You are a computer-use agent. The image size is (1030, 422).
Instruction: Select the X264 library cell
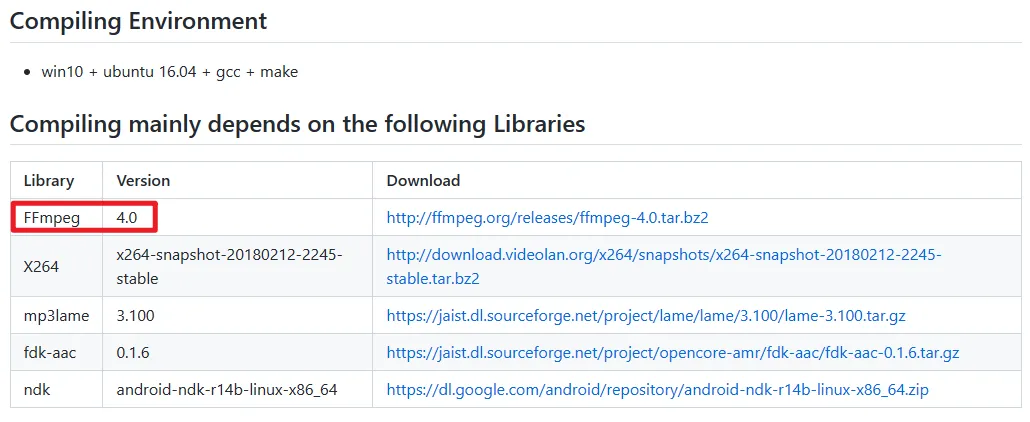point(42,266)
